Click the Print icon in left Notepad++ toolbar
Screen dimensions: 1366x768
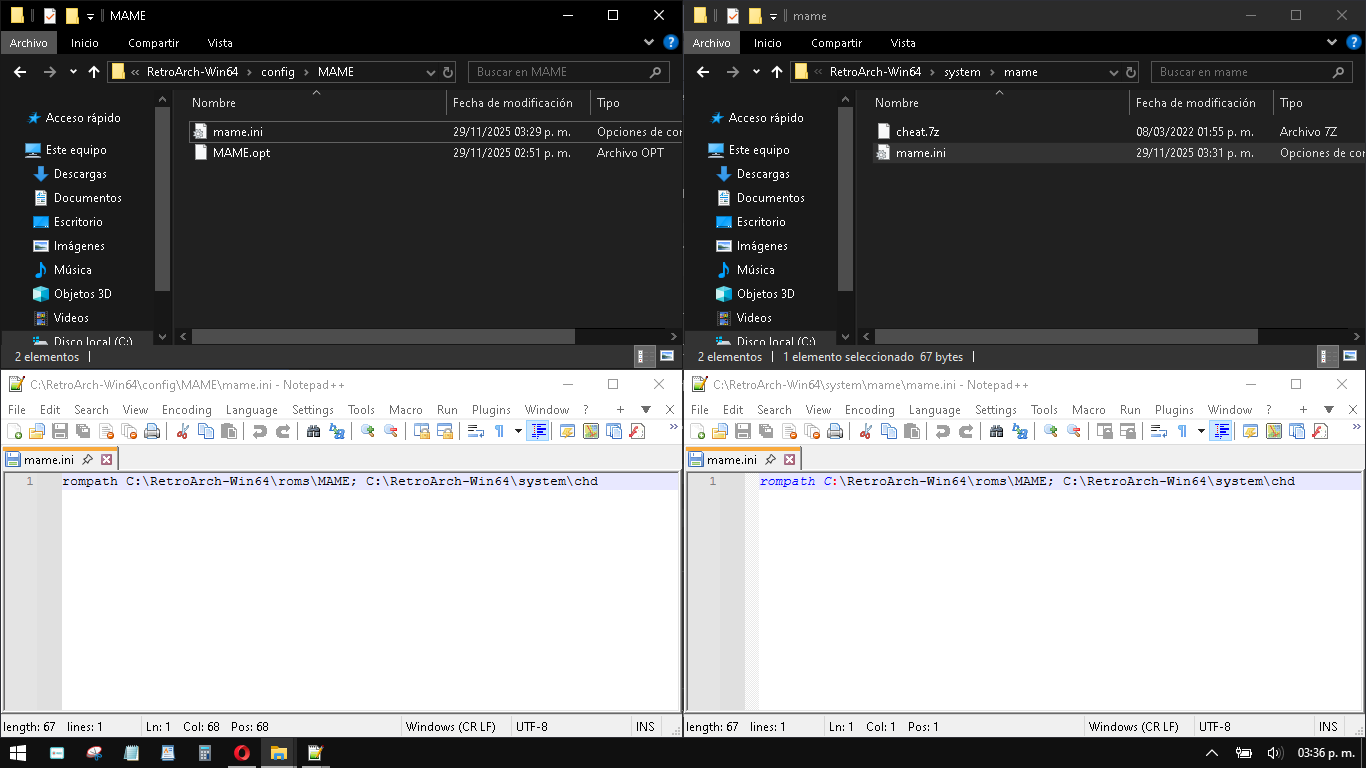(x=152, y=431)
